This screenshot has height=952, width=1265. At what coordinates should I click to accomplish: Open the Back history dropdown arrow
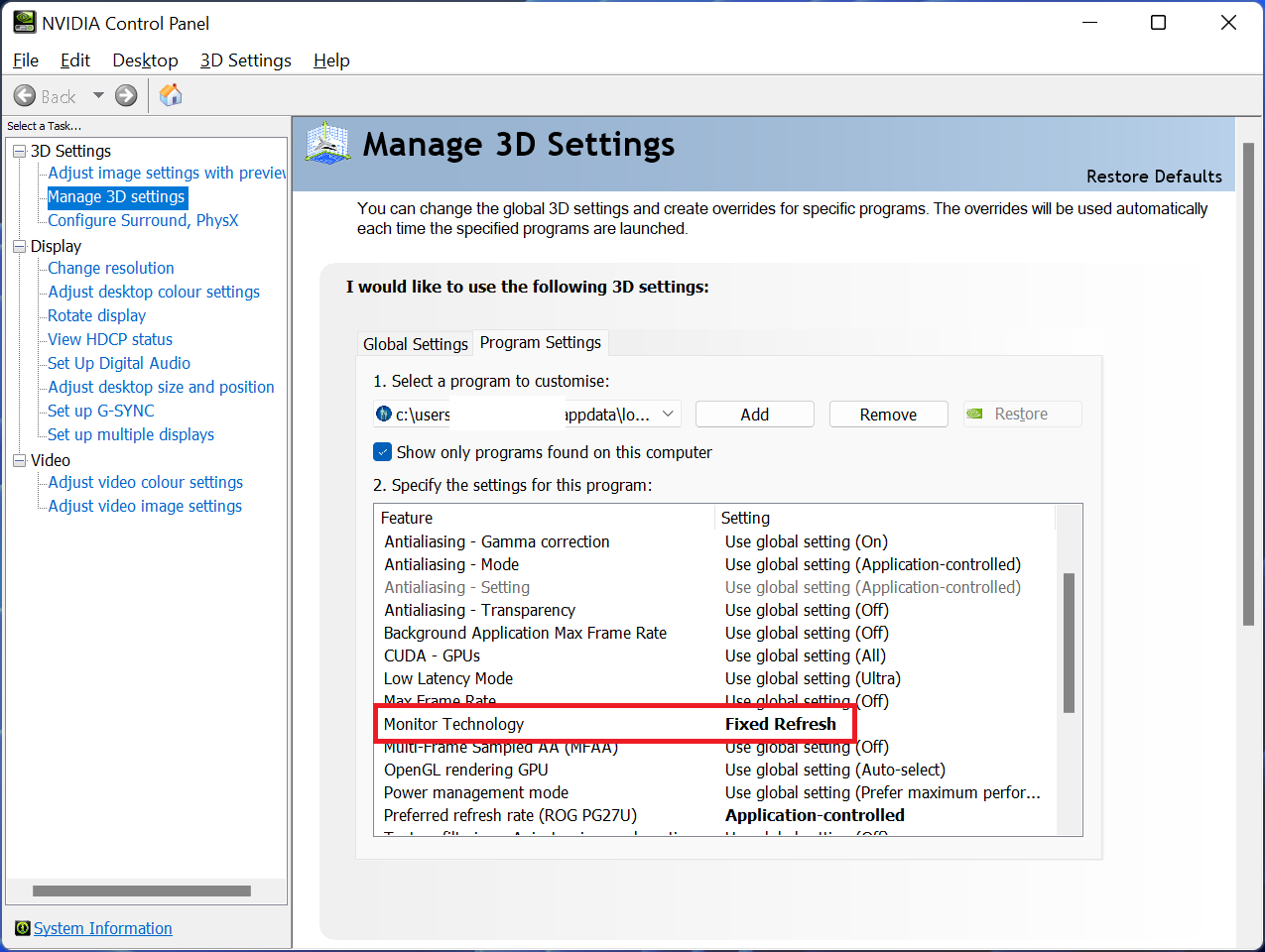click(x=98, y=95)
